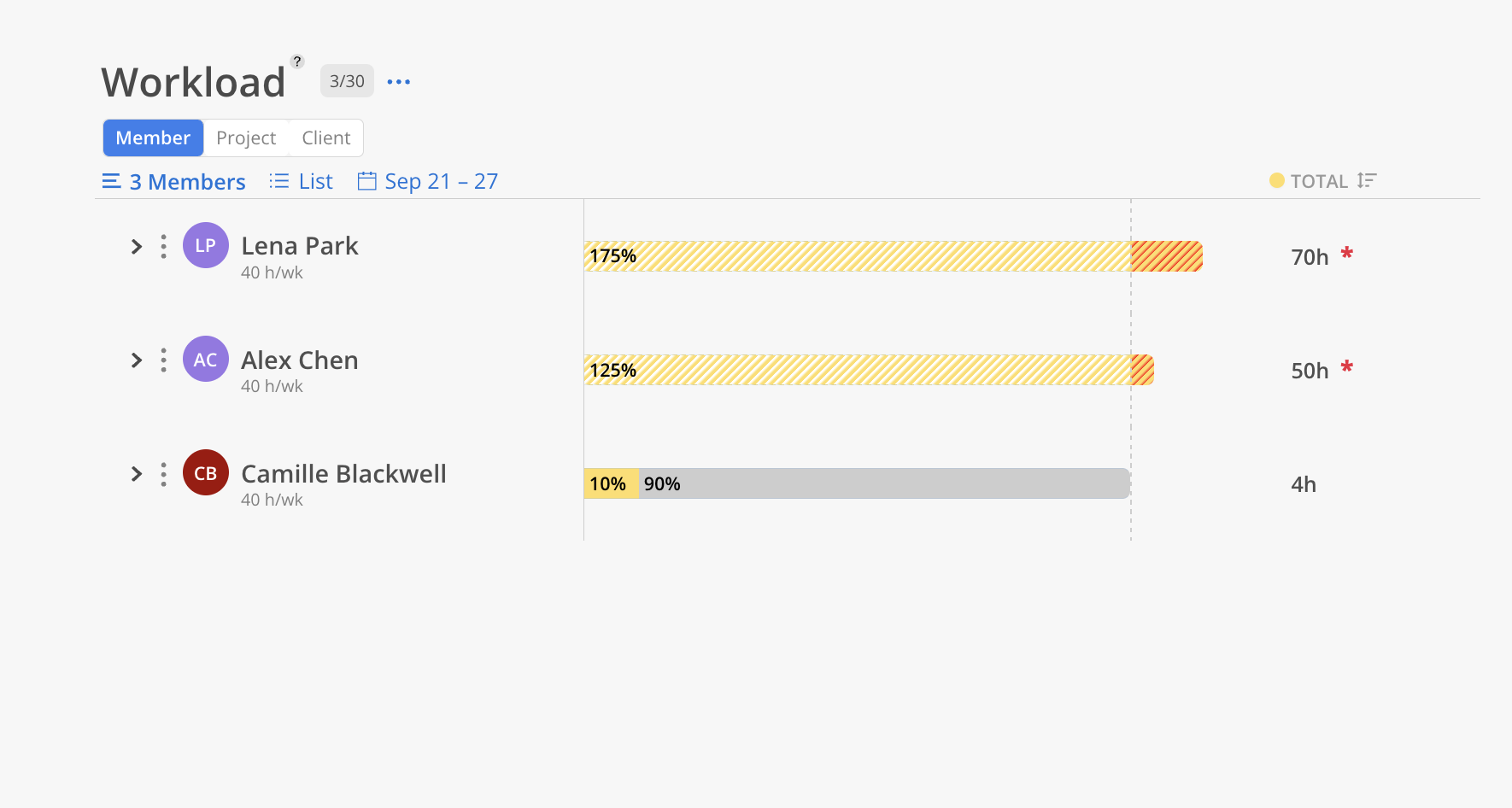Switch to the Client tab
The height and width of the screenshot is (808, 1512).
(326, 138)
